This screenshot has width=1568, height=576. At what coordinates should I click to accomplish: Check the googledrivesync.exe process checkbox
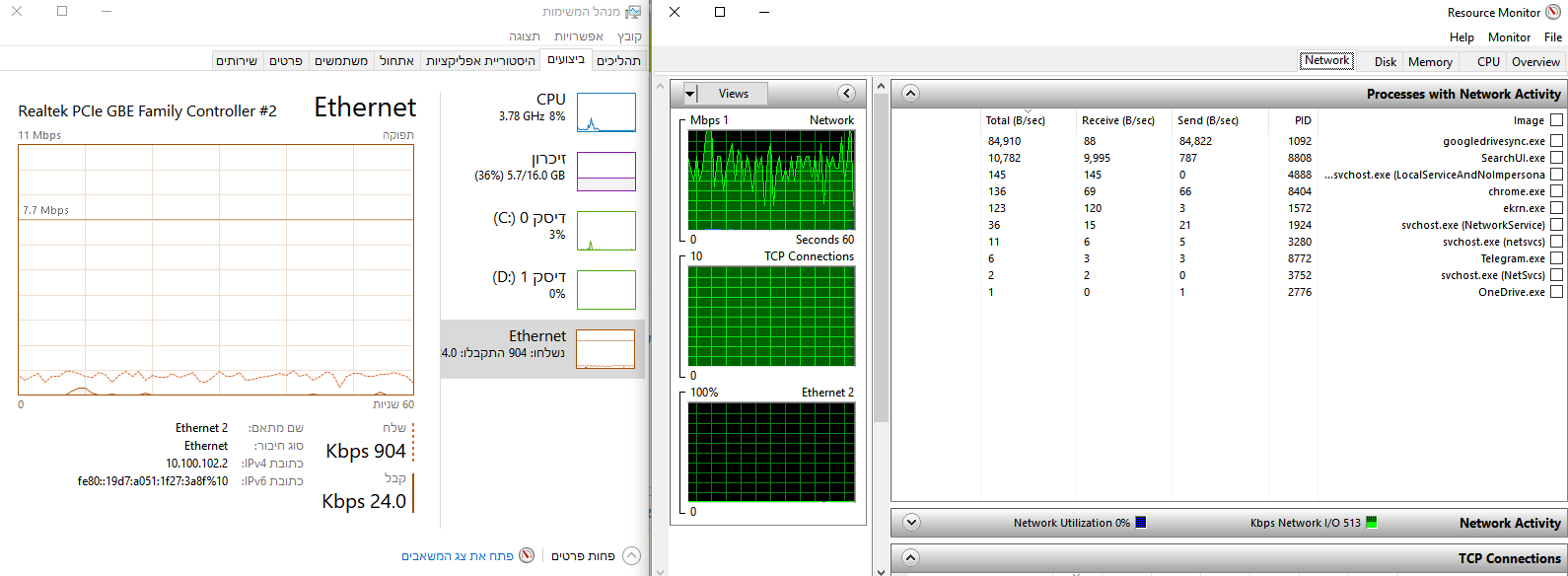pyautogui.click(x=1556, y=141)
